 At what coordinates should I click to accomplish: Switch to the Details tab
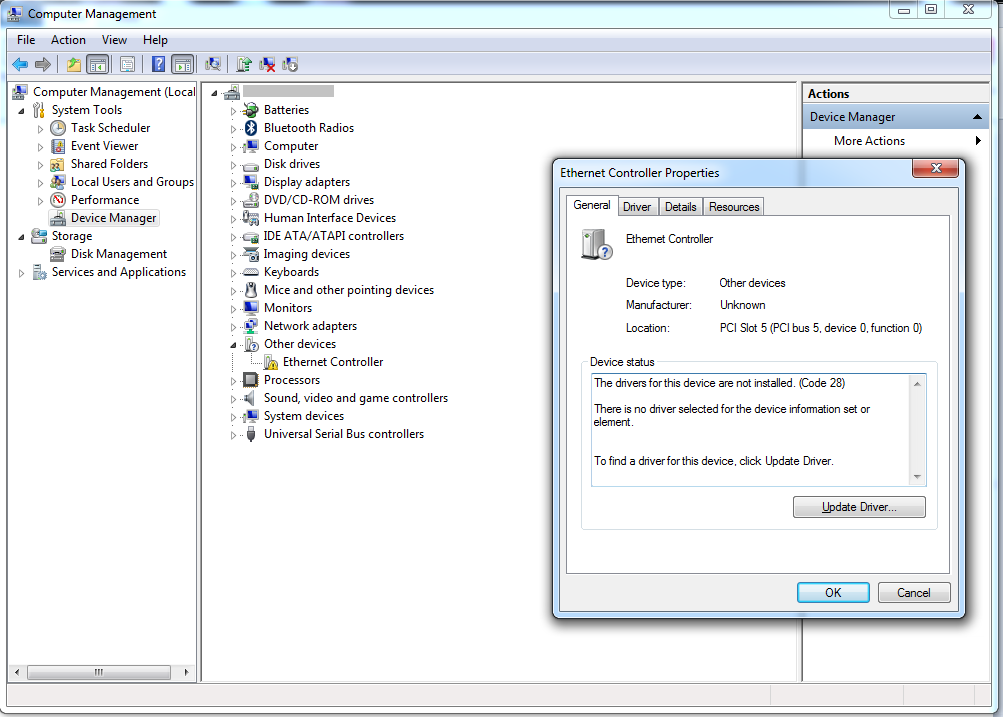681,207
